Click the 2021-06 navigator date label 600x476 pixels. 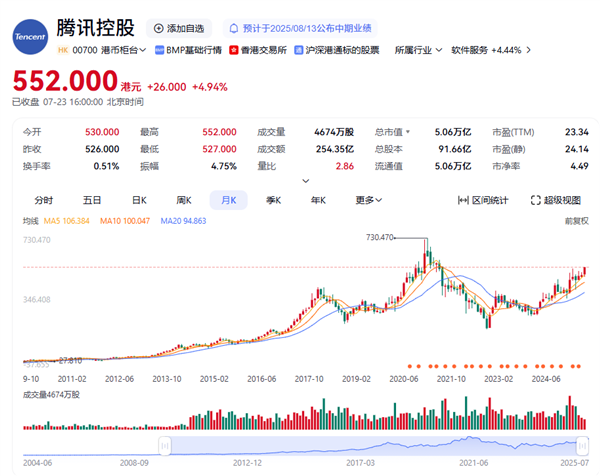click(474, 463)
